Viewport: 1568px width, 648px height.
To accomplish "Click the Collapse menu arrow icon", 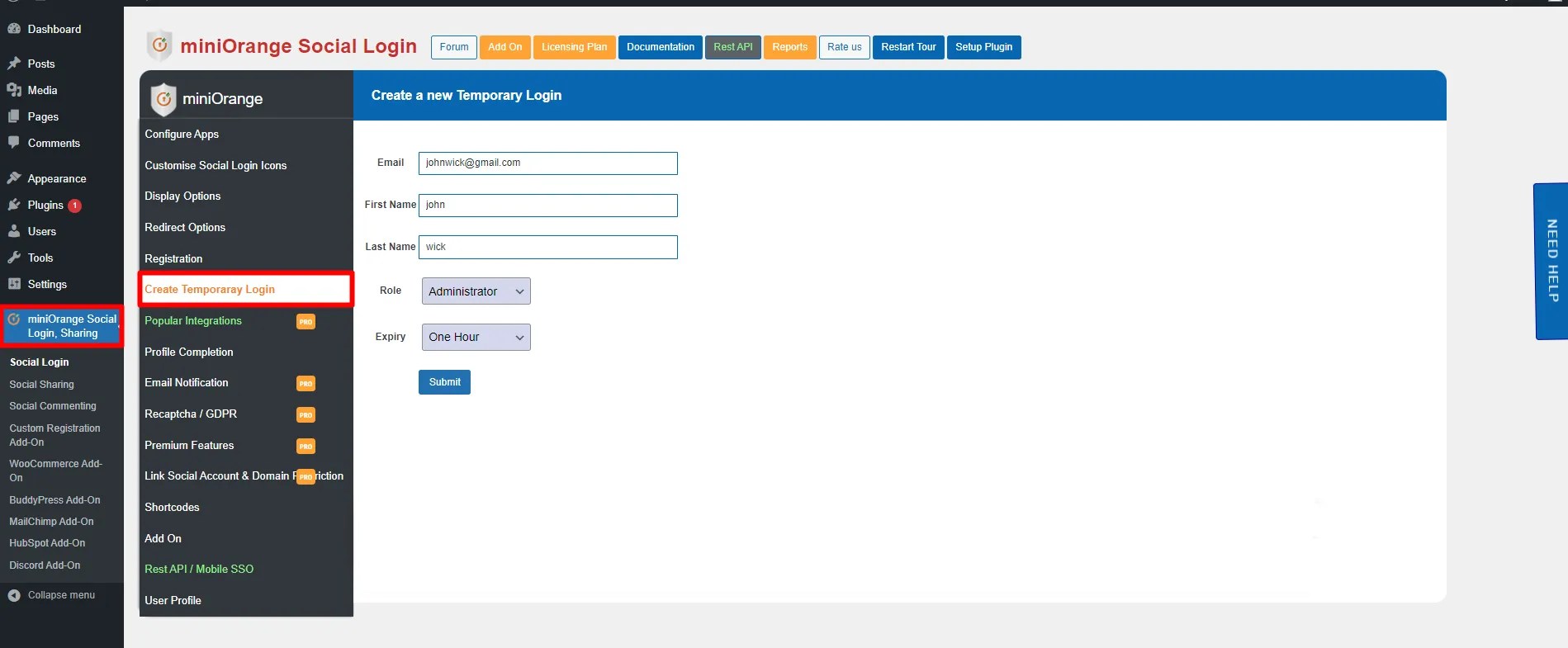I will (x=14, y=595).
